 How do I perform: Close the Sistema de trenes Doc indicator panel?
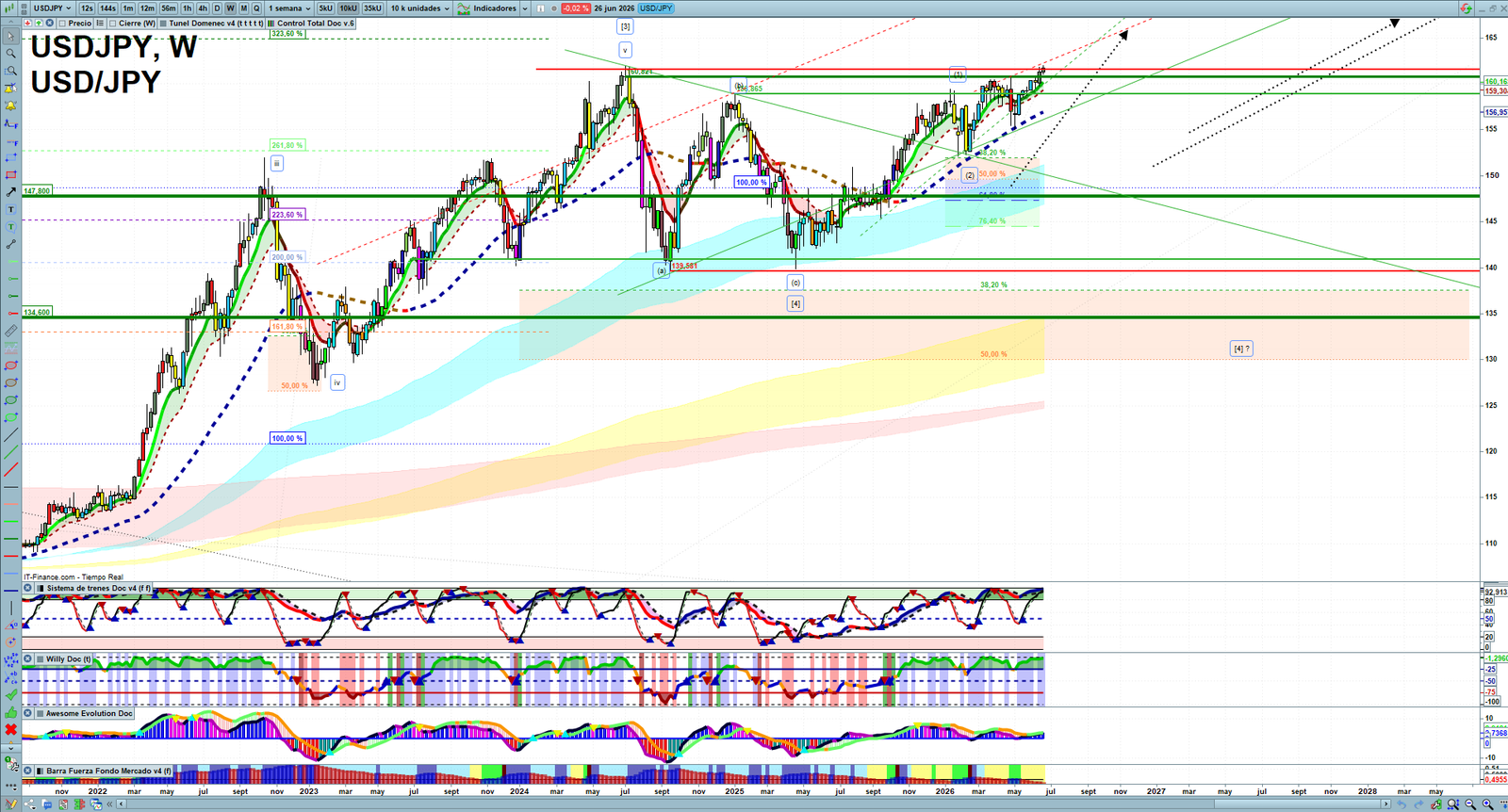28,587
